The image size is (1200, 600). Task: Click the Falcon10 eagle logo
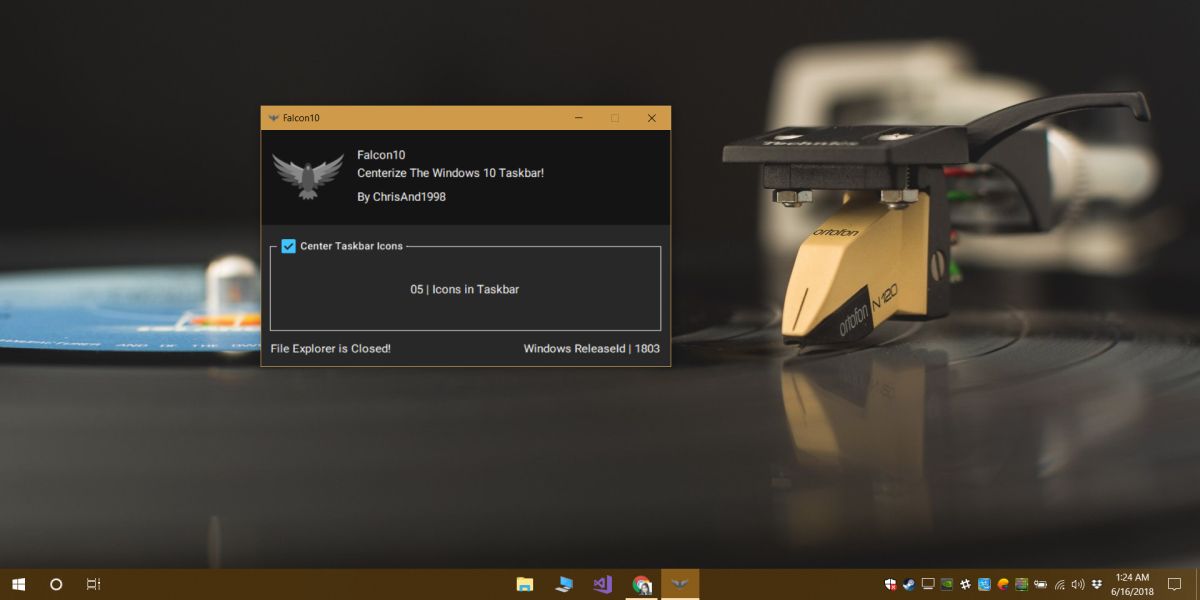click(308, 175)
